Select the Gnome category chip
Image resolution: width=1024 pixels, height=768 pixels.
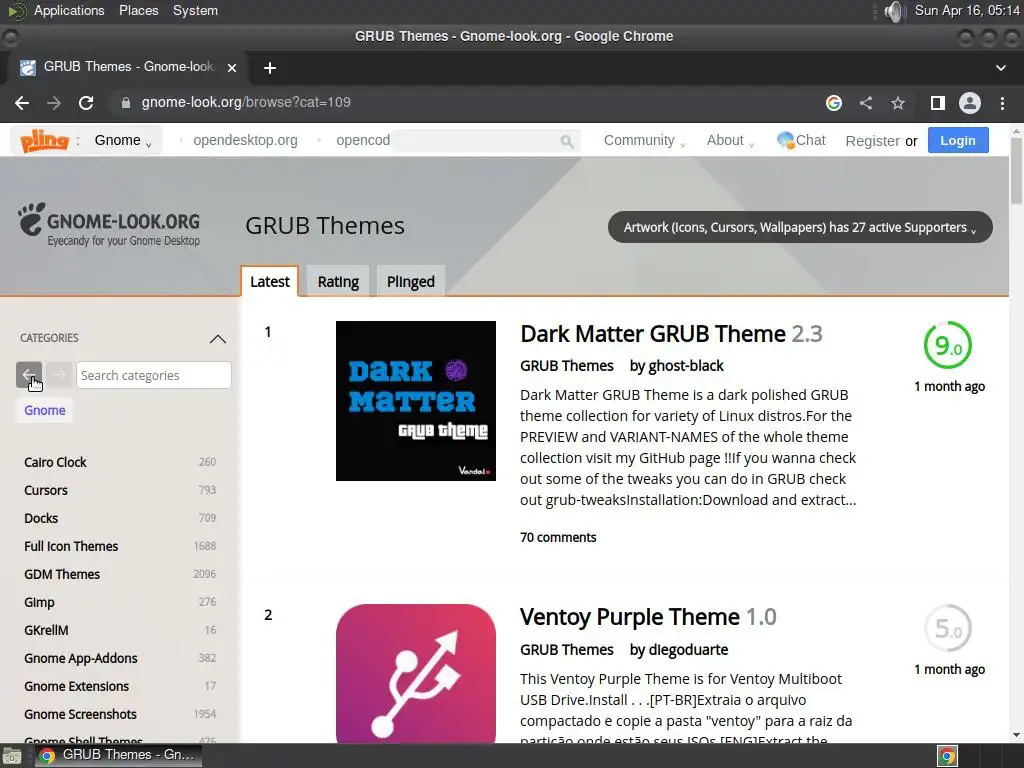pyautogui.click(x=44, y=410)
